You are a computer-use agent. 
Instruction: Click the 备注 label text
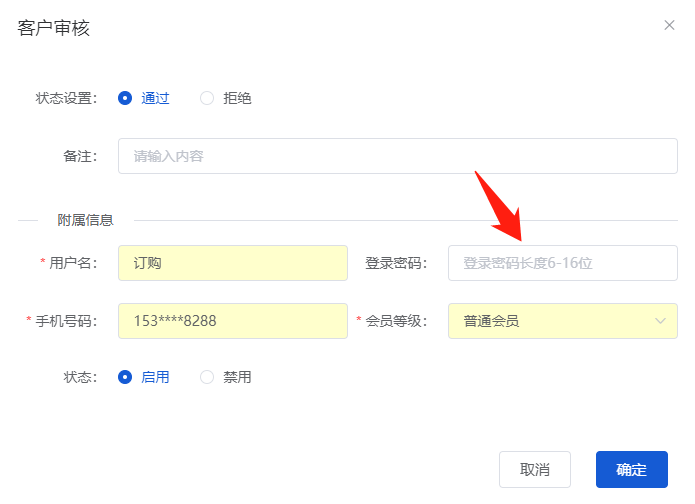(79, 156)
